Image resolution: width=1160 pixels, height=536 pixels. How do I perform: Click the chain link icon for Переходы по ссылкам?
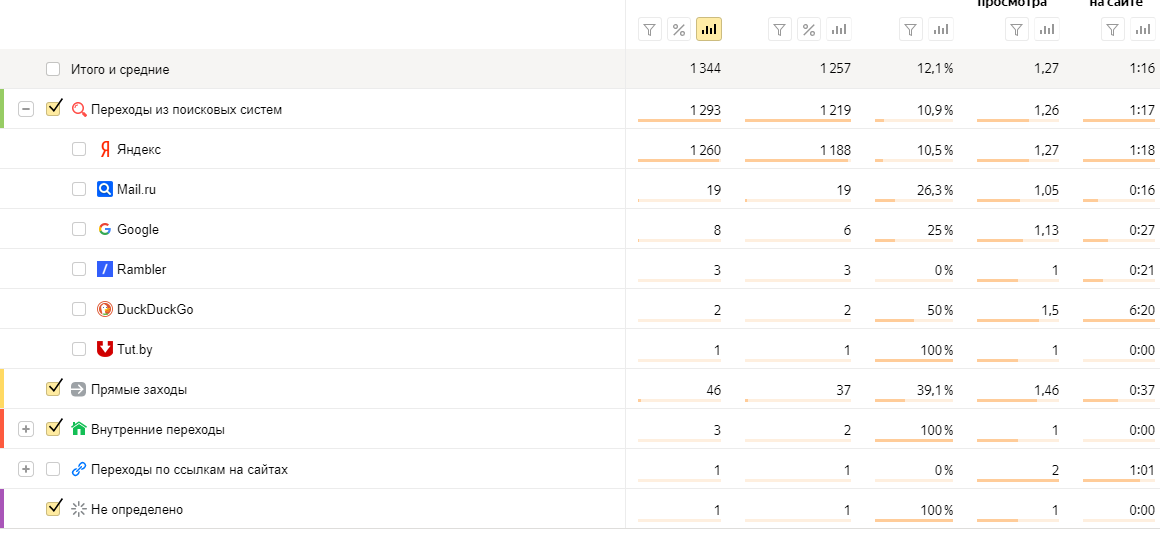[79, 469]
